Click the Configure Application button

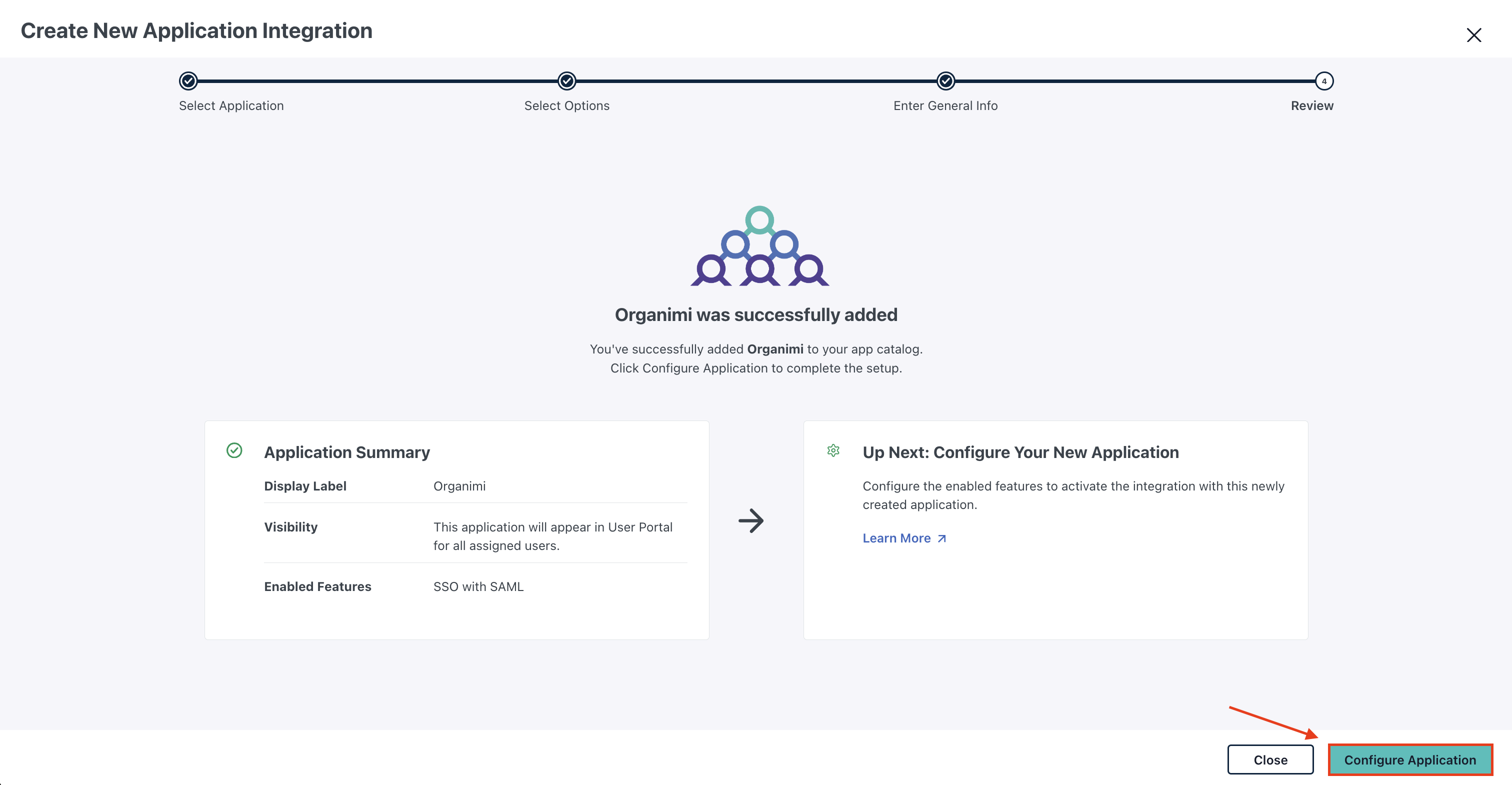[x=1410, y=760]
